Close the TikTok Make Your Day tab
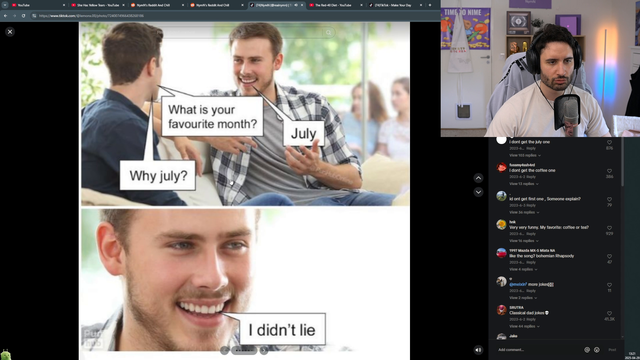Screen dimensions: 640x360 click(x=421, y=5)
